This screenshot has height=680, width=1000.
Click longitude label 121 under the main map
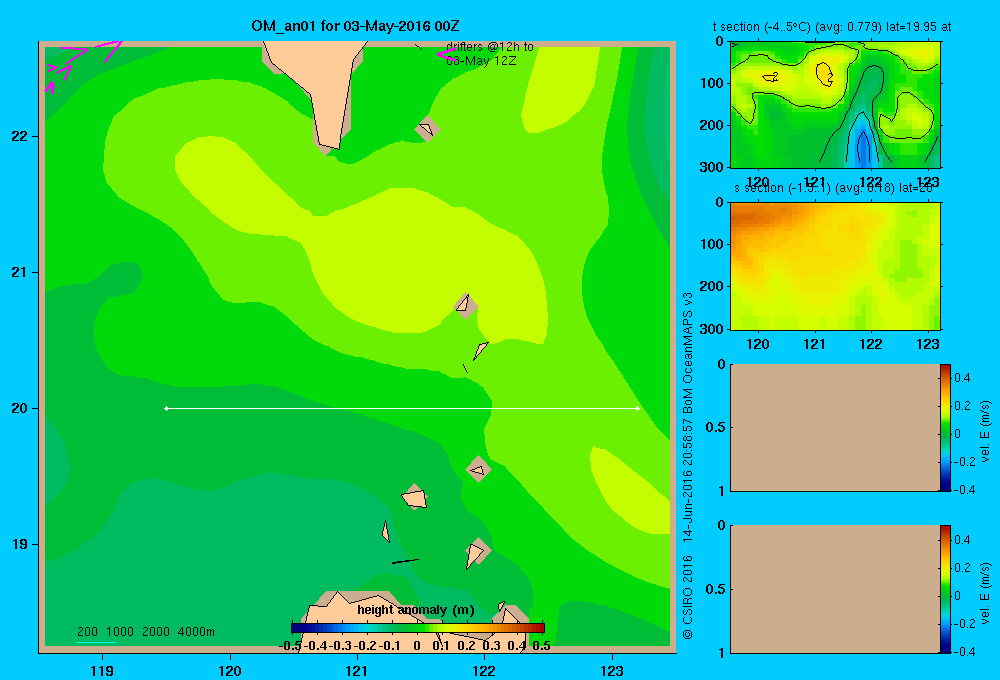coord(357,670)
